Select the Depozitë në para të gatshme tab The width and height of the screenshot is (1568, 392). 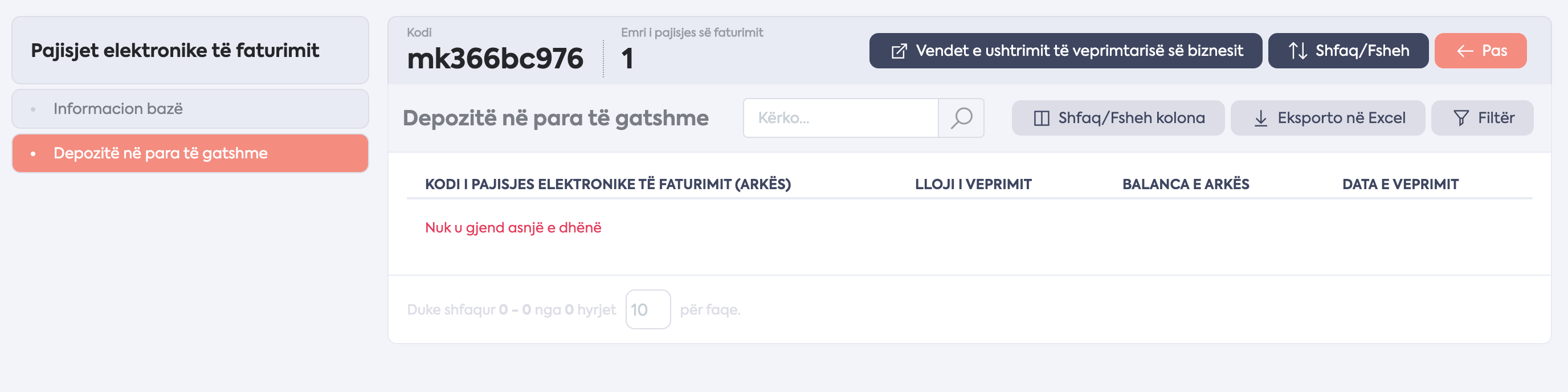coord(190,153)
